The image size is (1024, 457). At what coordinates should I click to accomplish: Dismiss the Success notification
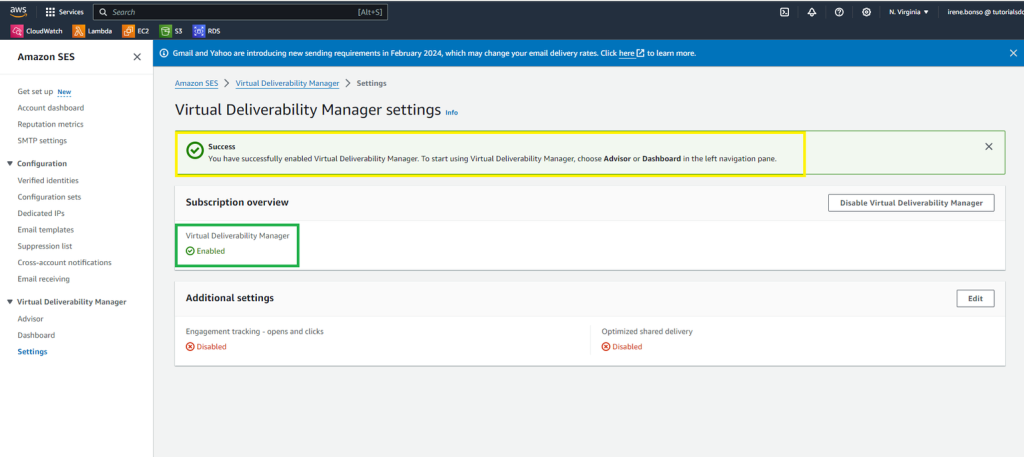click(x=989, y=146)
